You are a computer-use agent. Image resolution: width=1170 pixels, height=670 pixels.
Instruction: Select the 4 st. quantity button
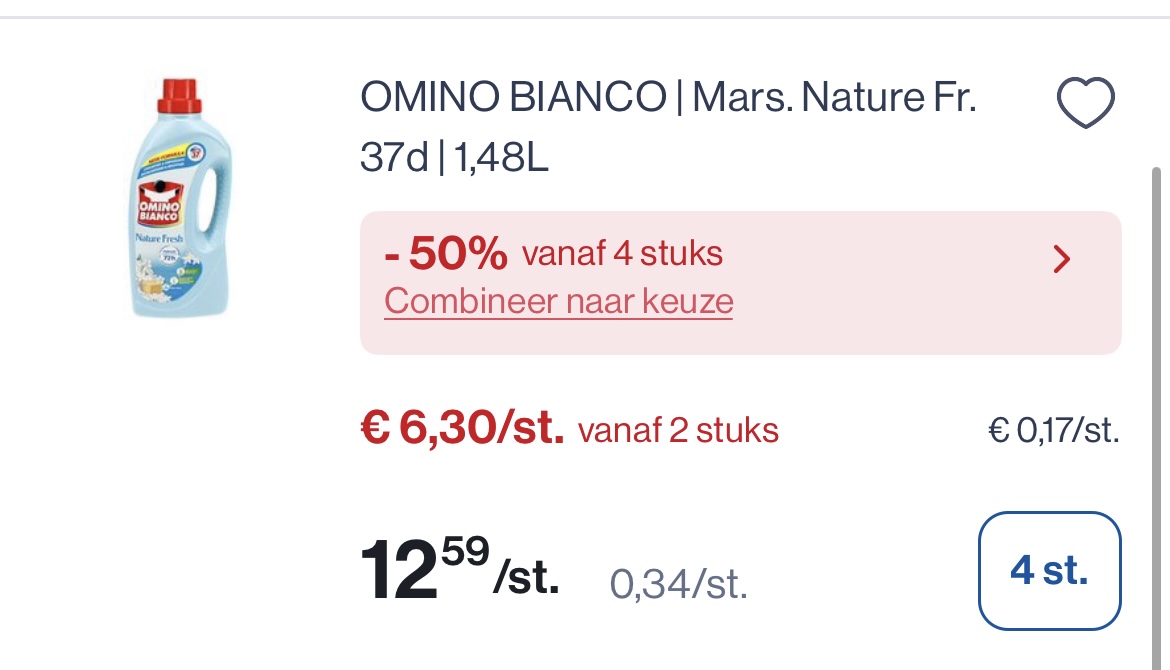(1049, 570)
